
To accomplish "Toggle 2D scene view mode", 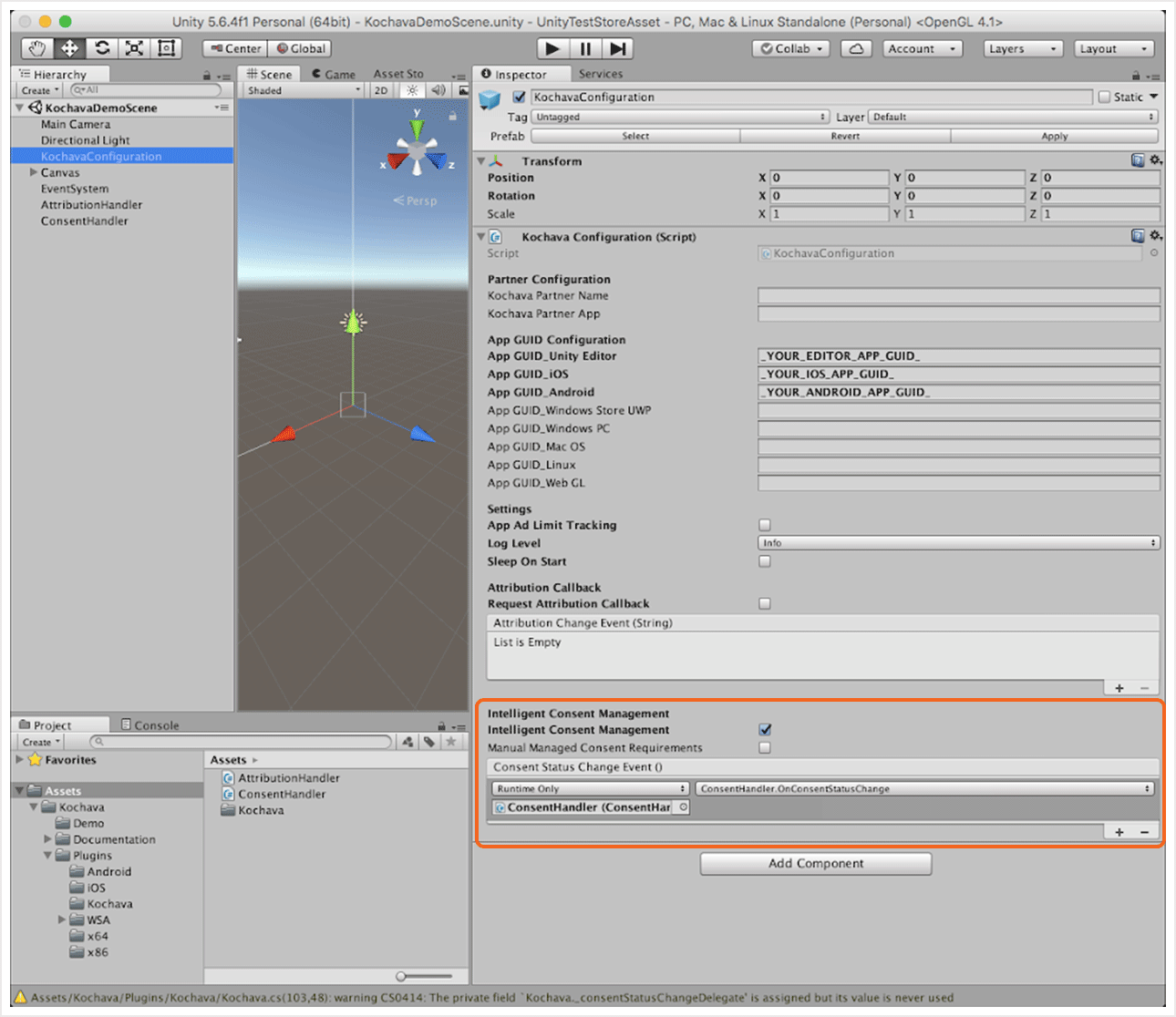I will click(x=381, y=90).
